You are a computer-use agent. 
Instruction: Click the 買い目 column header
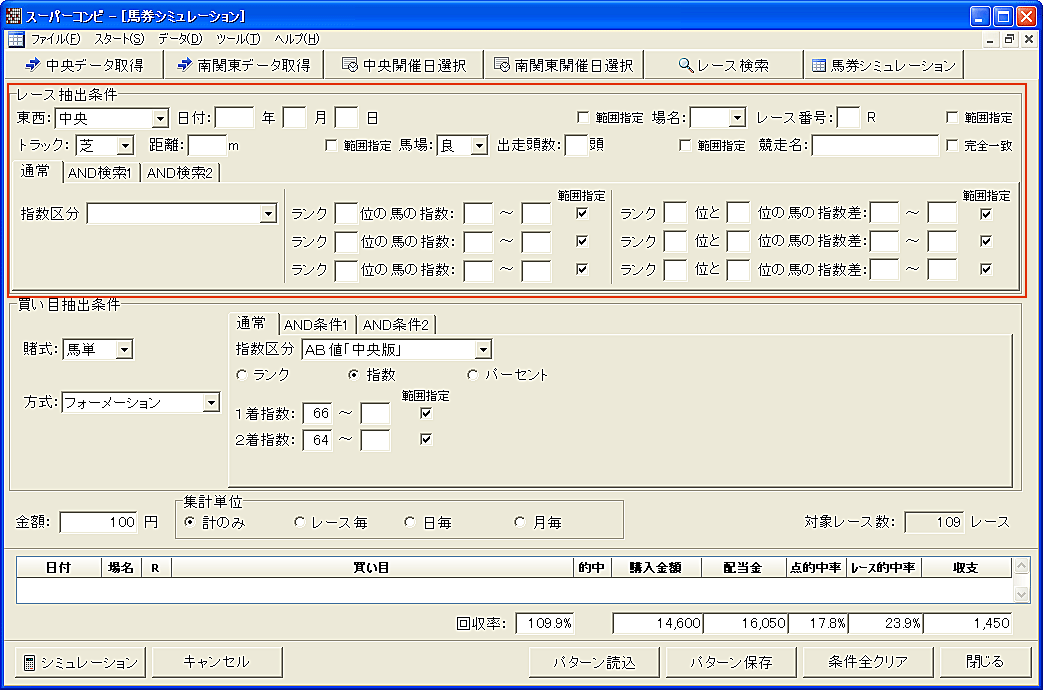372,568
